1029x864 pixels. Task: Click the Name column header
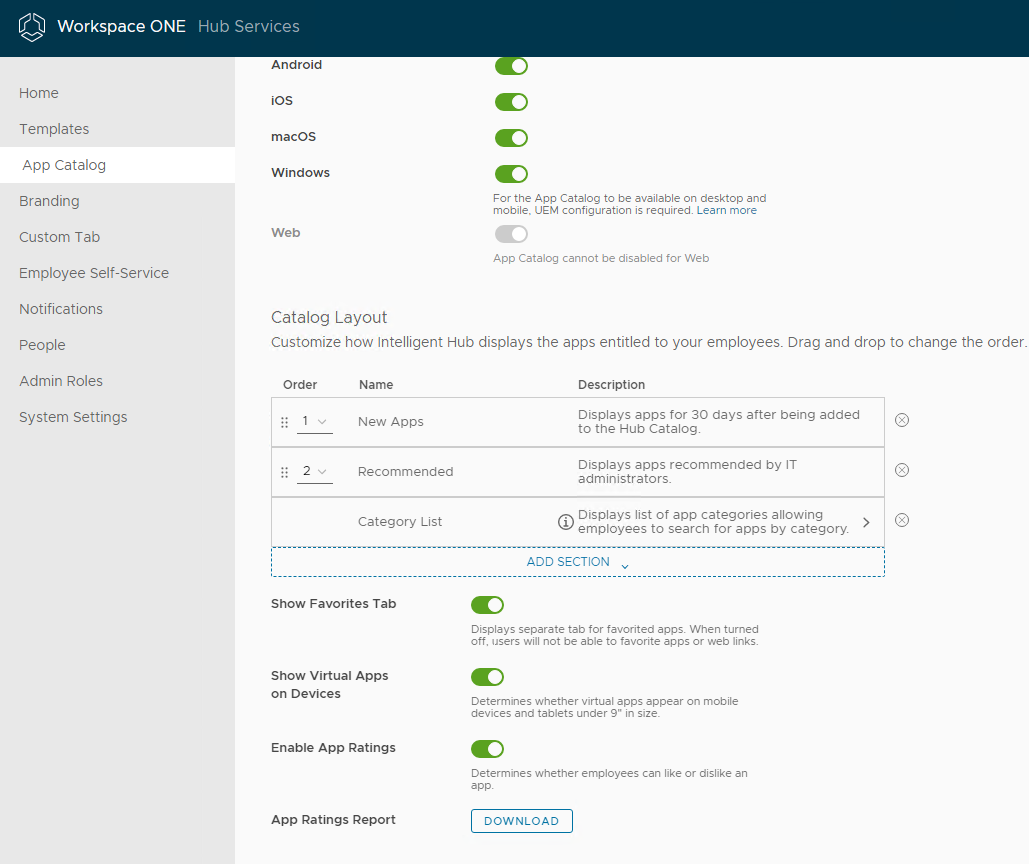click(376, 385)
